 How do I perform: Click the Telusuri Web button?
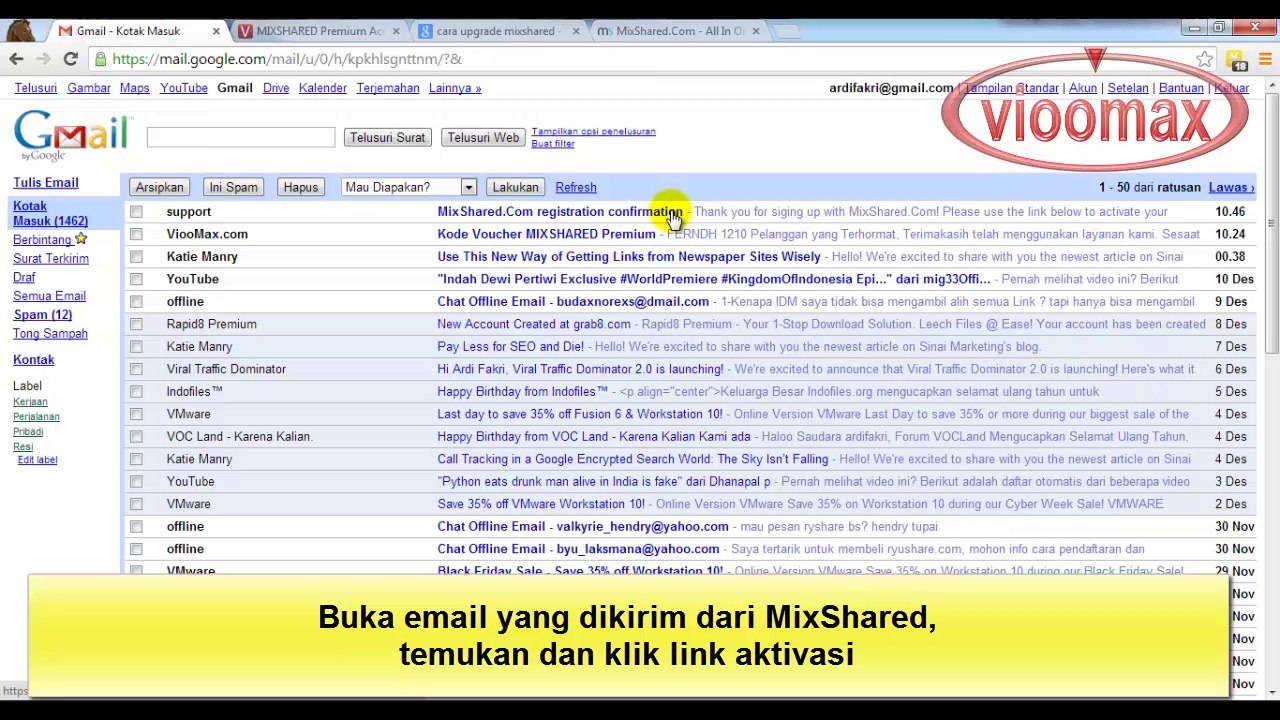tap(483, 137)
